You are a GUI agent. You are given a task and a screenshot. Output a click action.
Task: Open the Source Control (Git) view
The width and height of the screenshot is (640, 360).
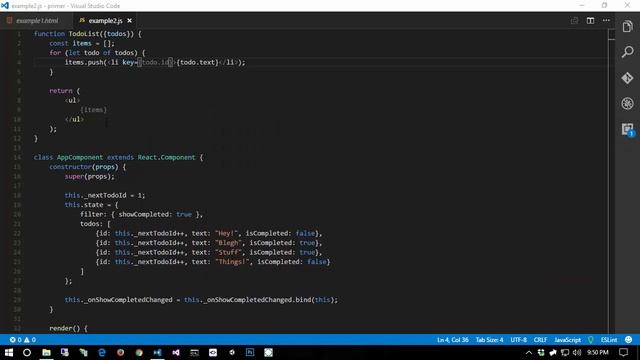627,78
